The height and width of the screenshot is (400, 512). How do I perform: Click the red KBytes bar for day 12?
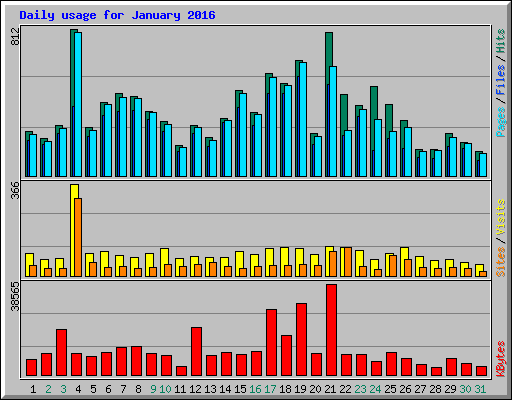196,352
